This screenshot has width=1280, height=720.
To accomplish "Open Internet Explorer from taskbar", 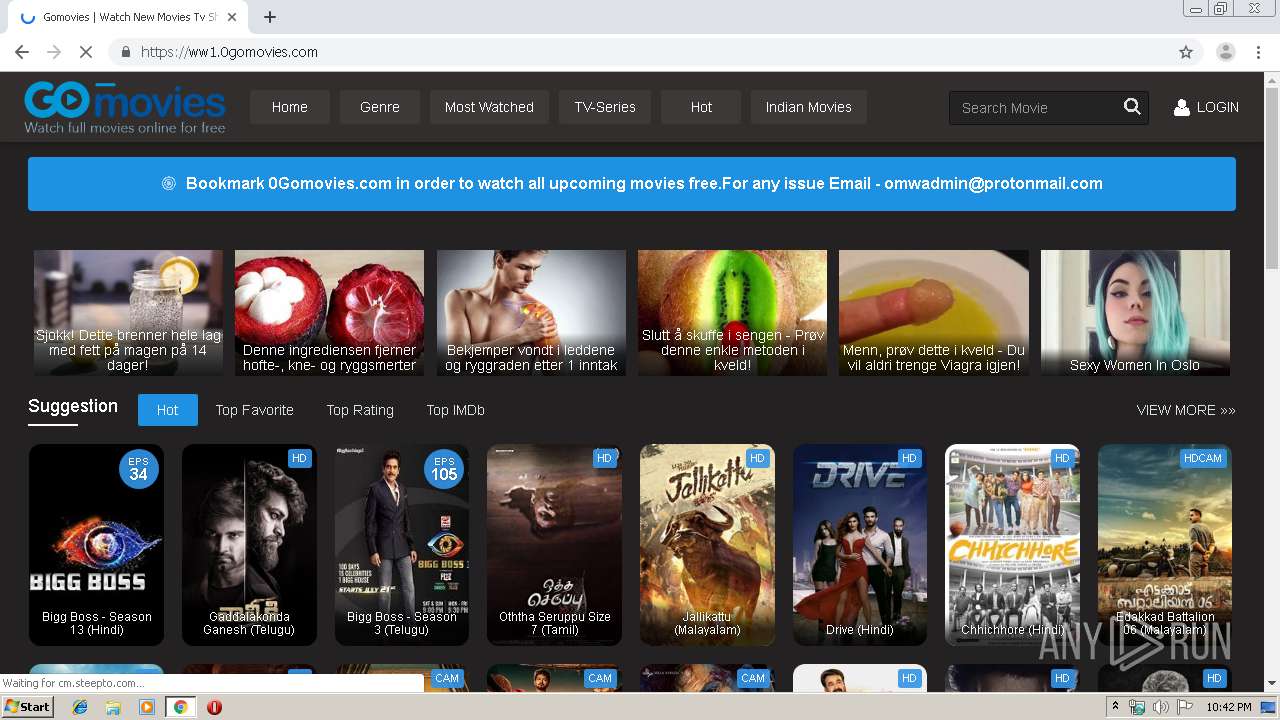I will tap(80, 707).
